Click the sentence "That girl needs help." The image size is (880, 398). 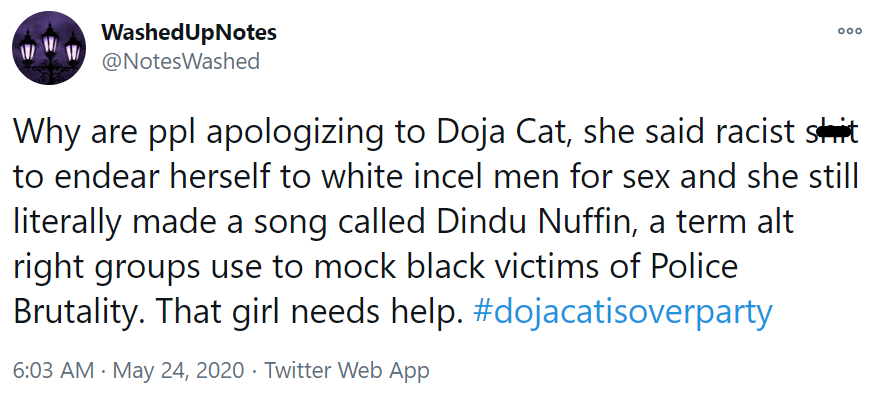click(x=309, y=312)
